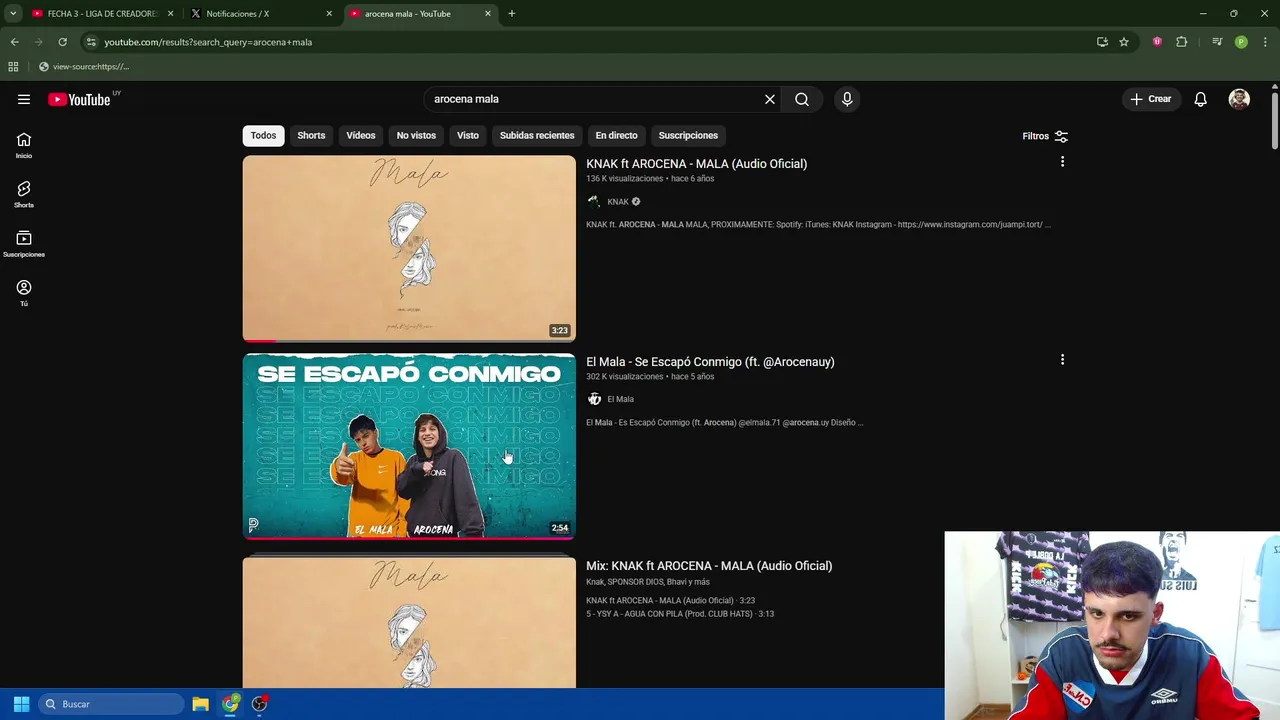Start voice search with microphone
Viewport: 1280px width, 720px height.
tap(847, 99)
